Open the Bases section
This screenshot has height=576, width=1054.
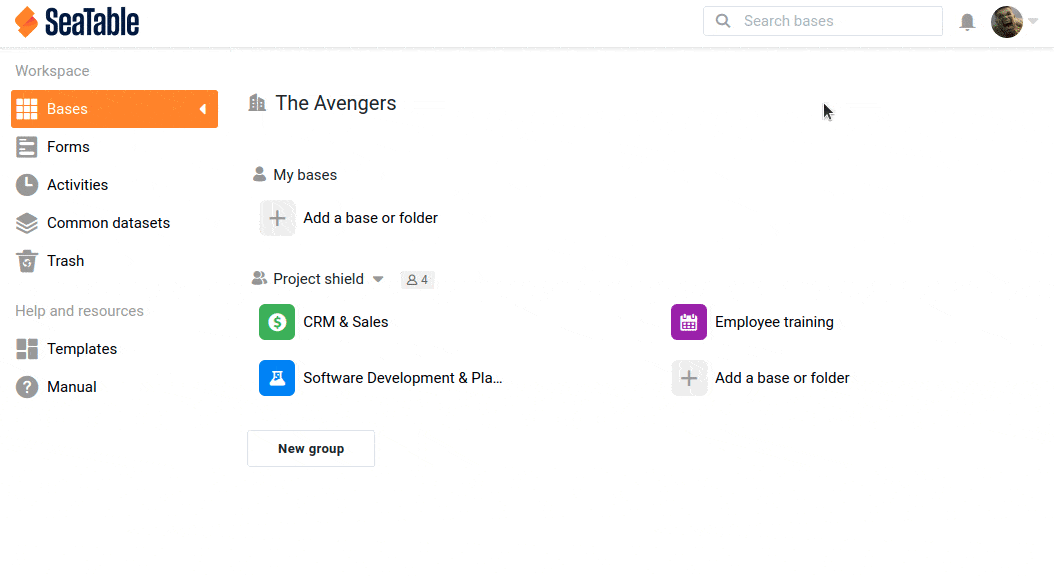(x=114, y=109)
